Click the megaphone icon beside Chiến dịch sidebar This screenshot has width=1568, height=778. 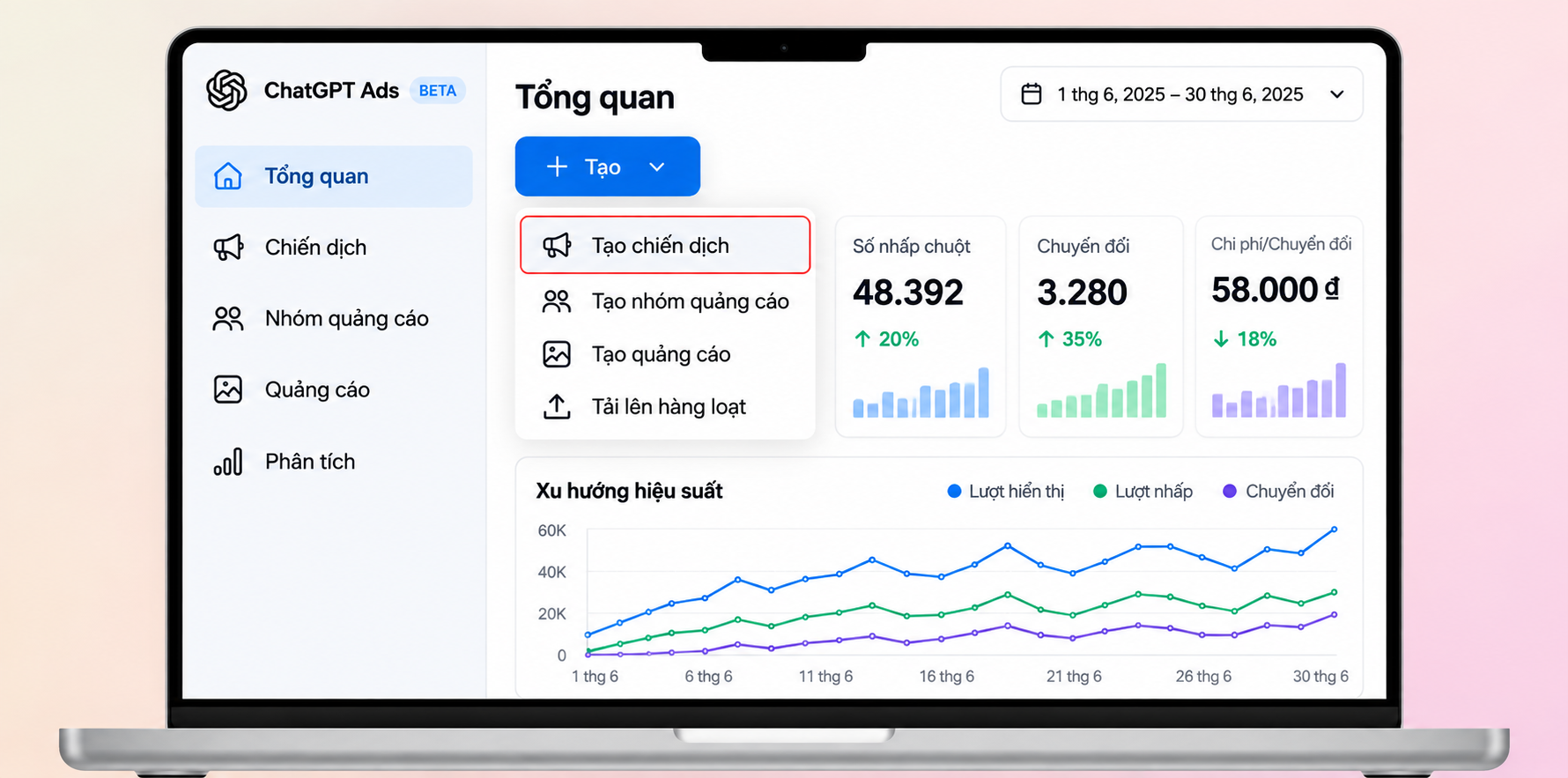(x=228, y=248)
